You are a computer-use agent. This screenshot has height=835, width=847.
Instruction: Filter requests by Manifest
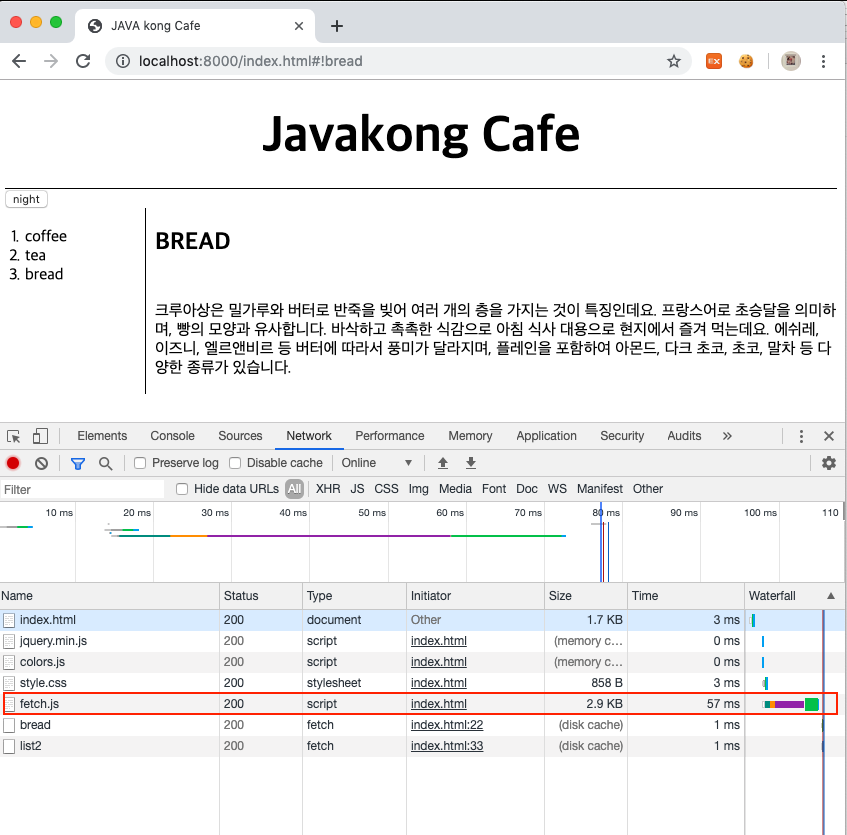pos(600,489)
